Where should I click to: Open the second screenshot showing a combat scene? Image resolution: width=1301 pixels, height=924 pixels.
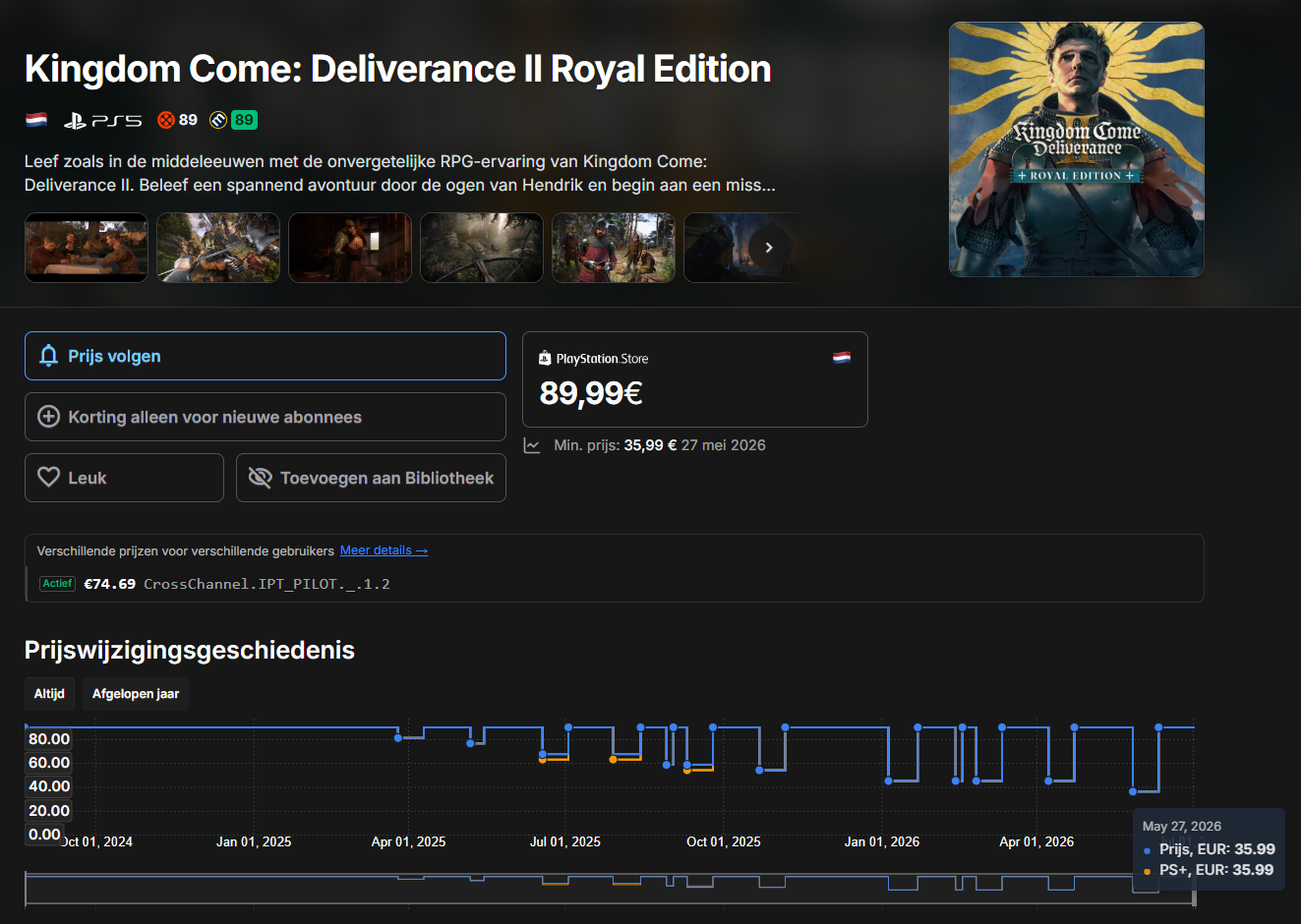(x=218, y=248)
